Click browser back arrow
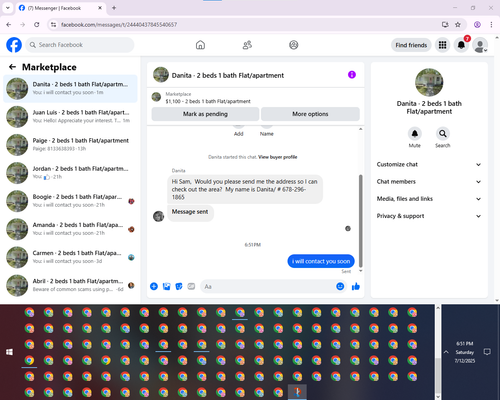The image size is (500, 400). point(9,25)
